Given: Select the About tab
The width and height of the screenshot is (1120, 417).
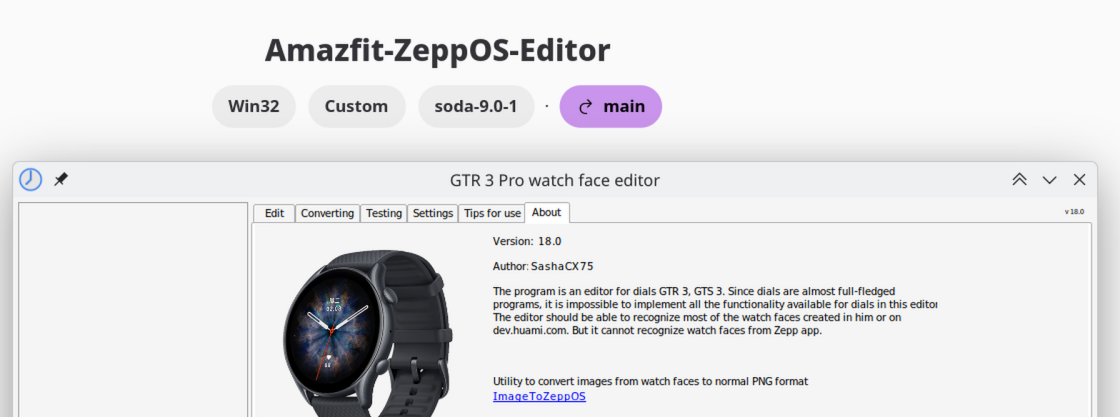Looking at the screenshot, I should 546,212.
